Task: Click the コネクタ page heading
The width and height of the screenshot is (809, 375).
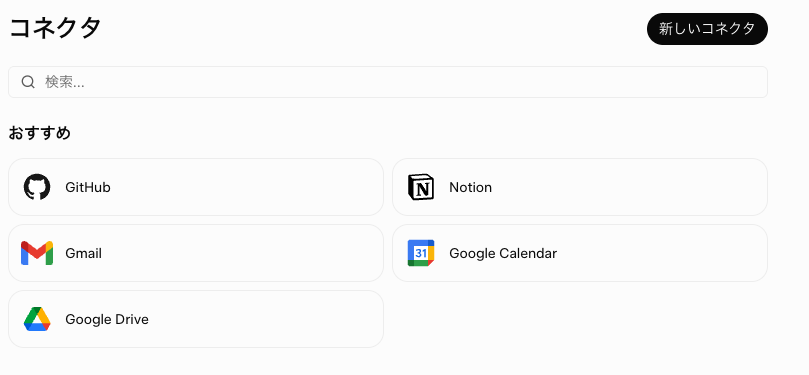Action: tap(55, 28)
